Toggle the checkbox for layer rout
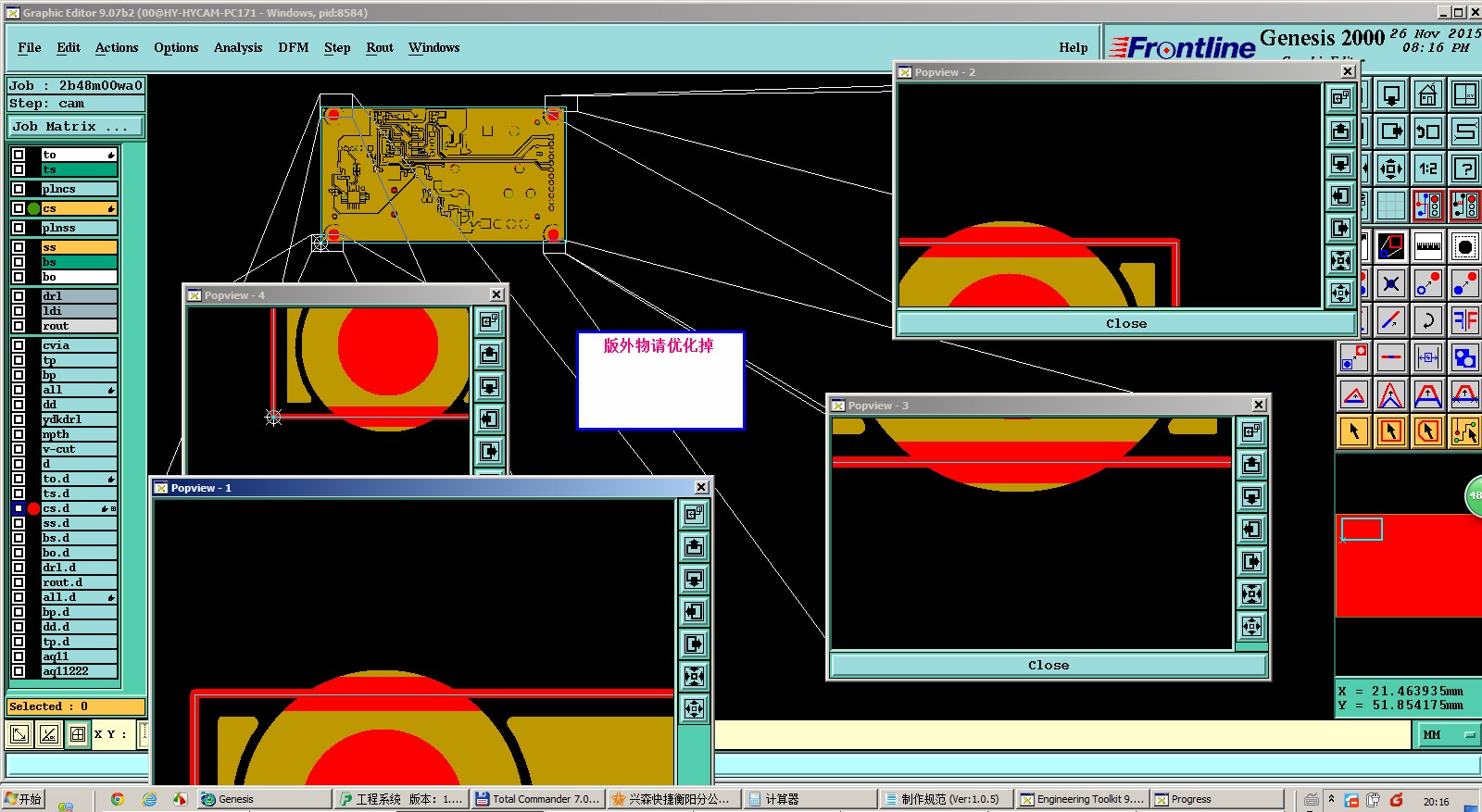 [x=19, y=326]
